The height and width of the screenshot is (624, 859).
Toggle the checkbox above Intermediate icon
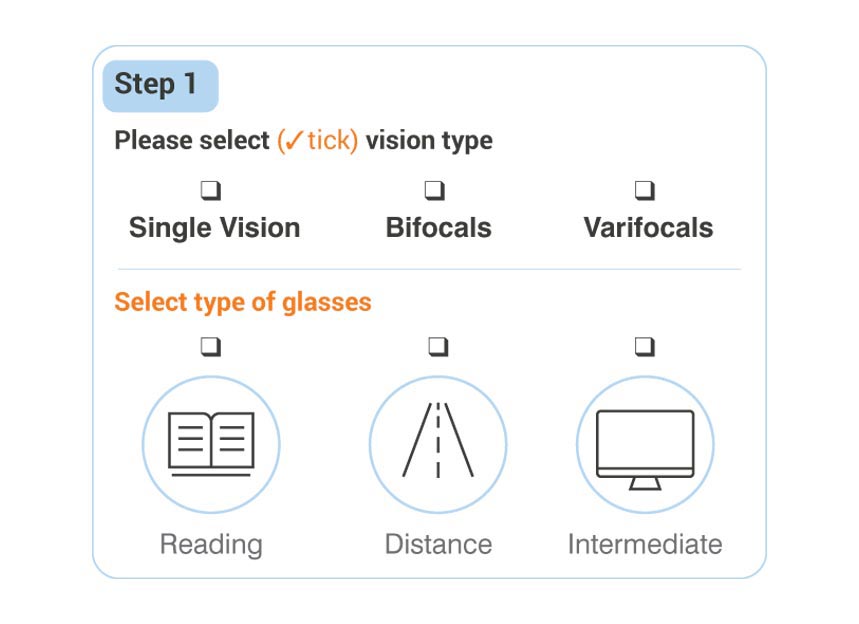click(645, 347)
